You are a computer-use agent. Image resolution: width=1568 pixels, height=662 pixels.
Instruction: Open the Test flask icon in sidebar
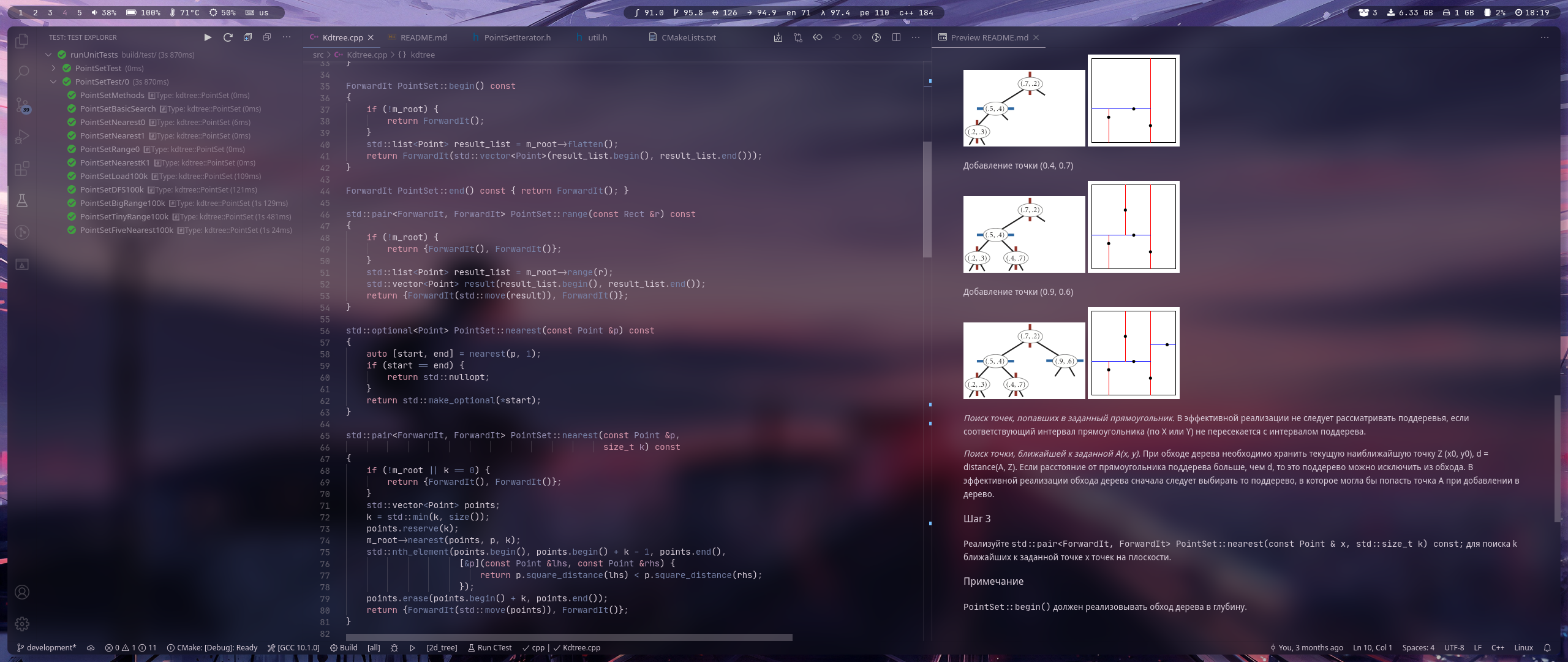(22, 200)
